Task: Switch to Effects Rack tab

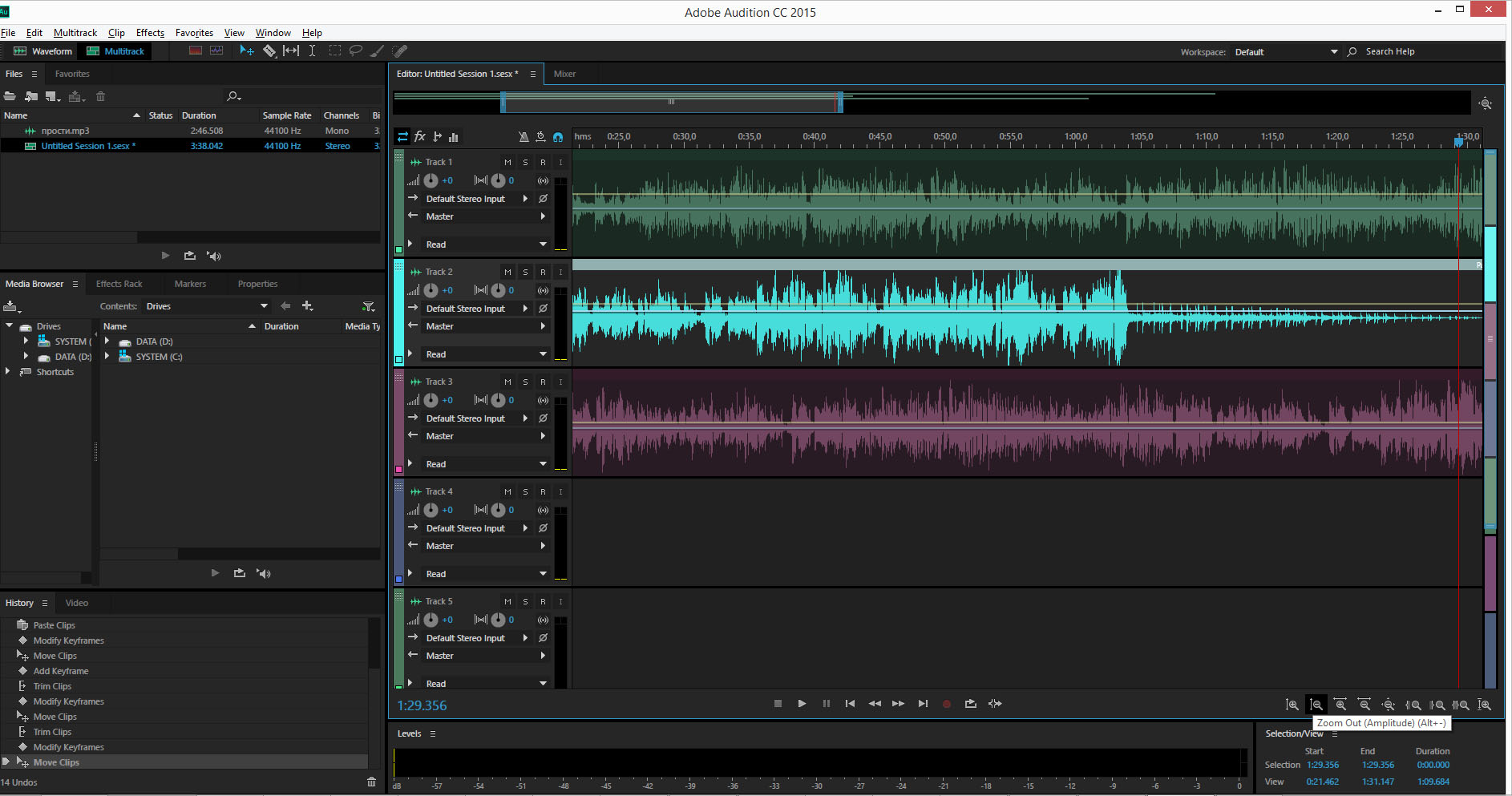Action: tap(119, 284)
